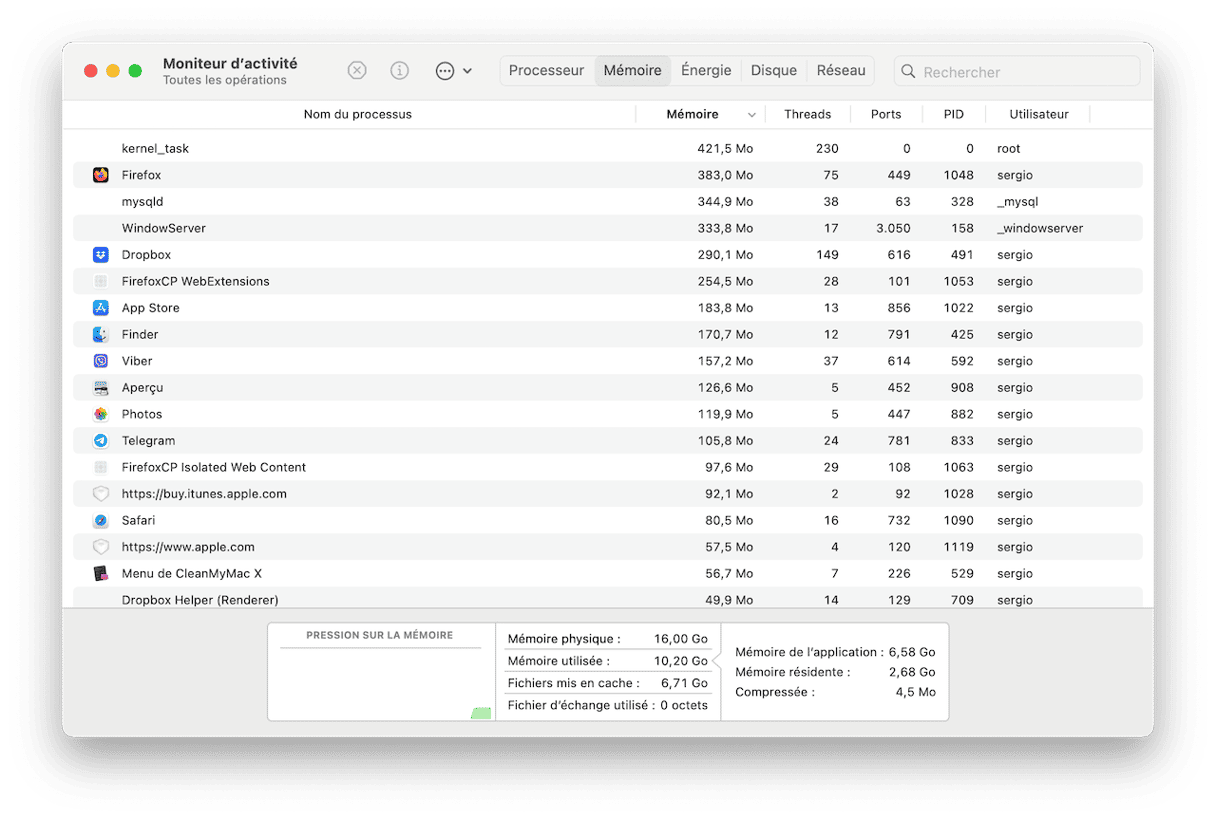The image size is (1216, 819).
Task: Click the Finder icon in the process list
Action: [x=101, y=335]
